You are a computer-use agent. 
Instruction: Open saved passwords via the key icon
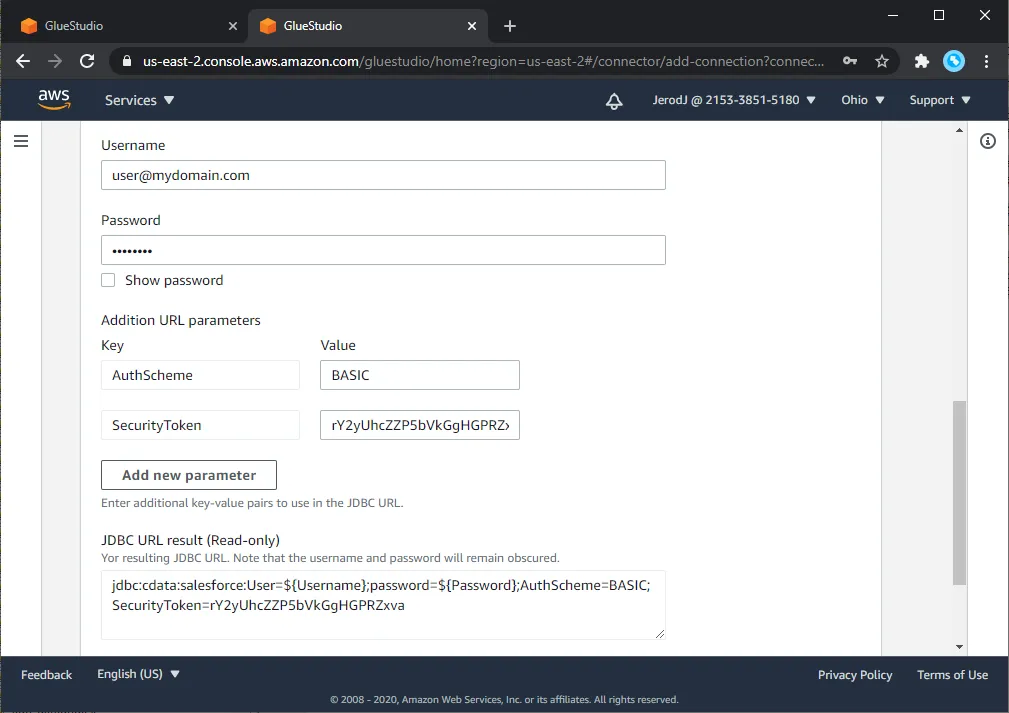pos(850,61)
